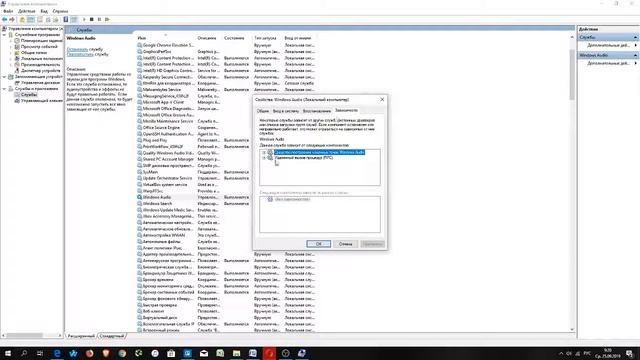Click the Back arrow in the toolbar
The image size is (640, 360).
[4, 20]
